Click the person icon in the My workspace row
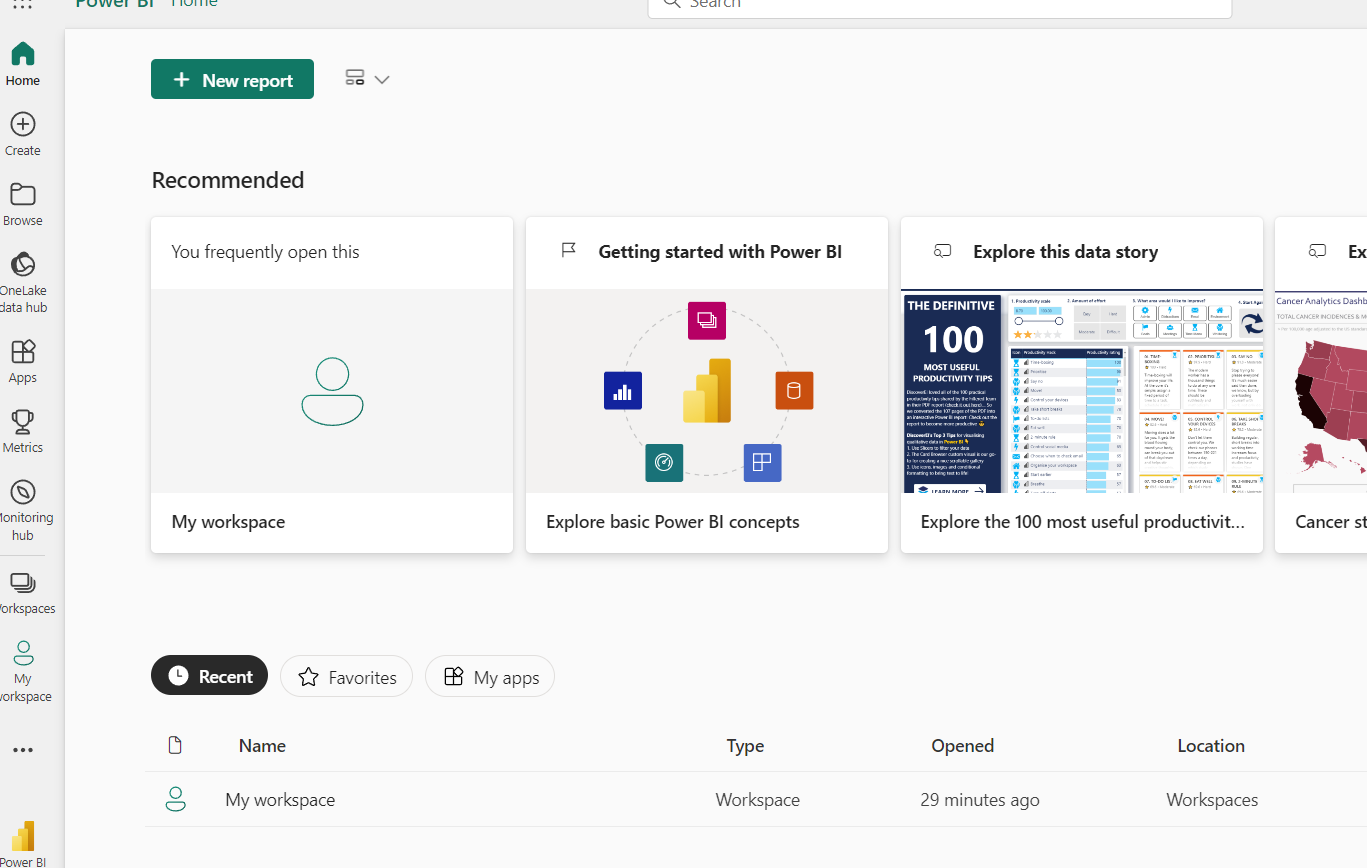This screenshot has height=868, width=1367. click(176, 799)
